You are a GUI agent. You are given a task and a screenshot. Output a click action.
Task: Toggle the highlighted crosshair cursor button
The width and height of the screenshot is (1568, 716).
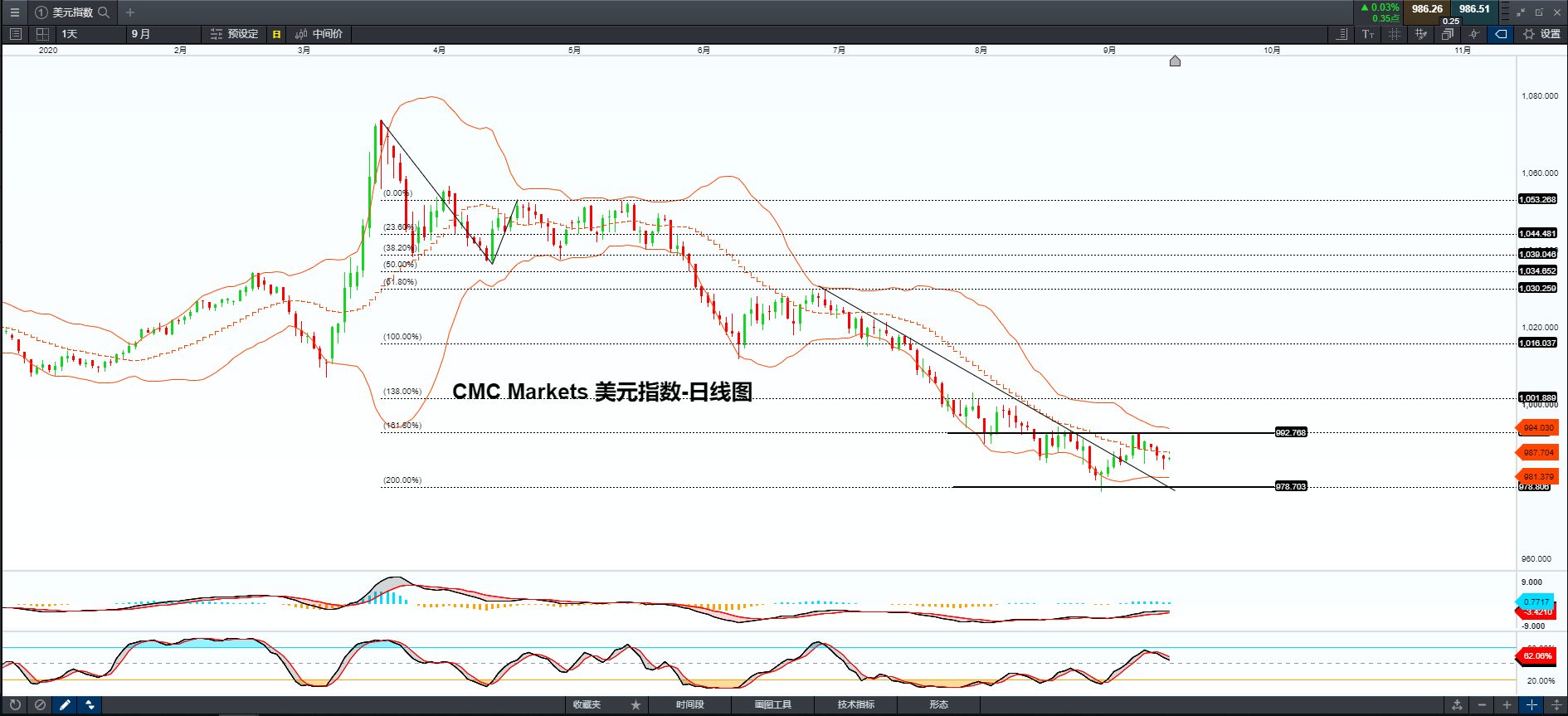[1531, 705]
